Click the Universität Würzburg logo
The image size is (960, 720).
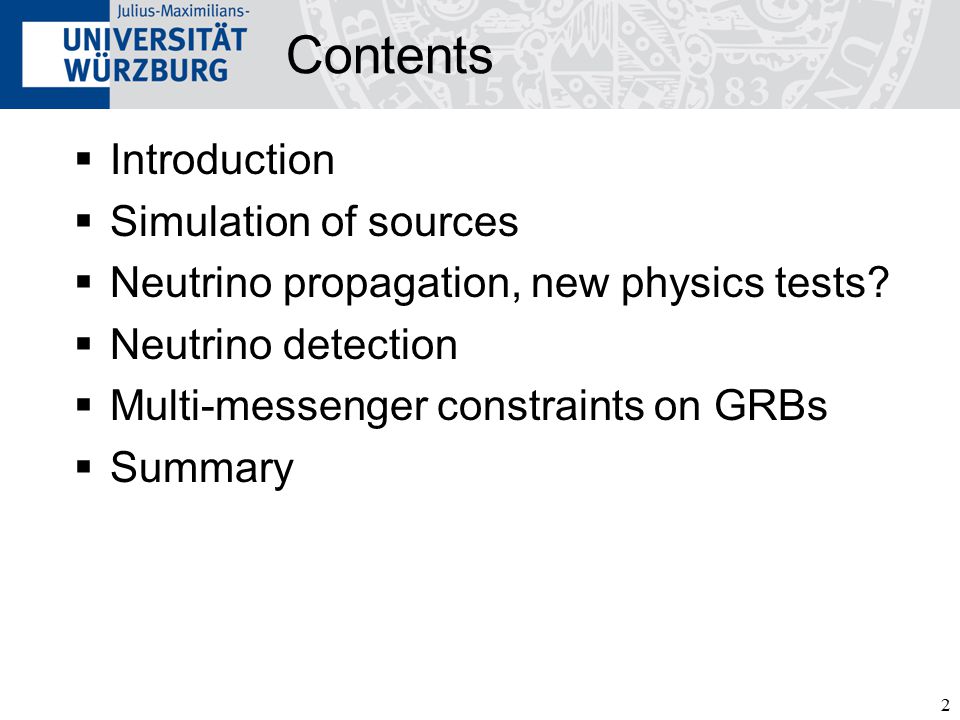(x=124, y=54)
